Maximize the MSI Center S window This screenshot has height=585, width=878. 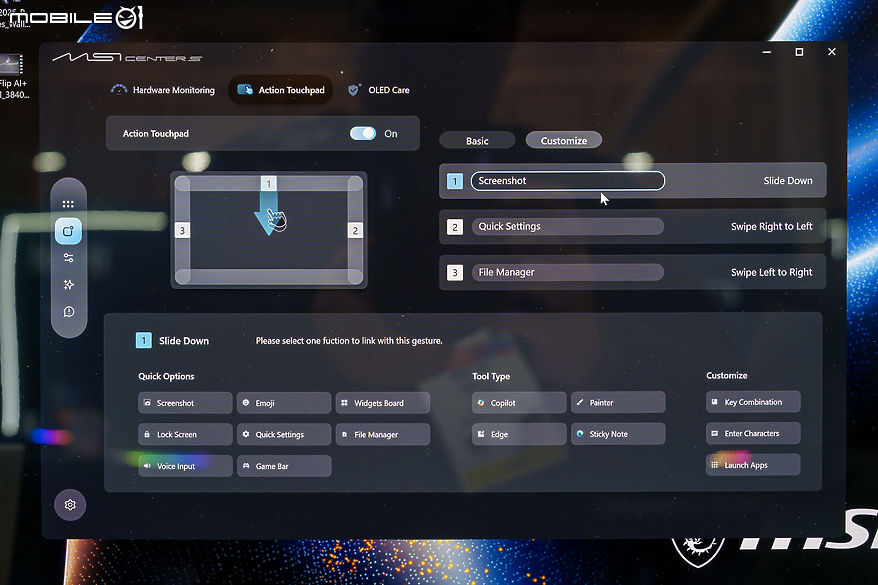(799, 52)
